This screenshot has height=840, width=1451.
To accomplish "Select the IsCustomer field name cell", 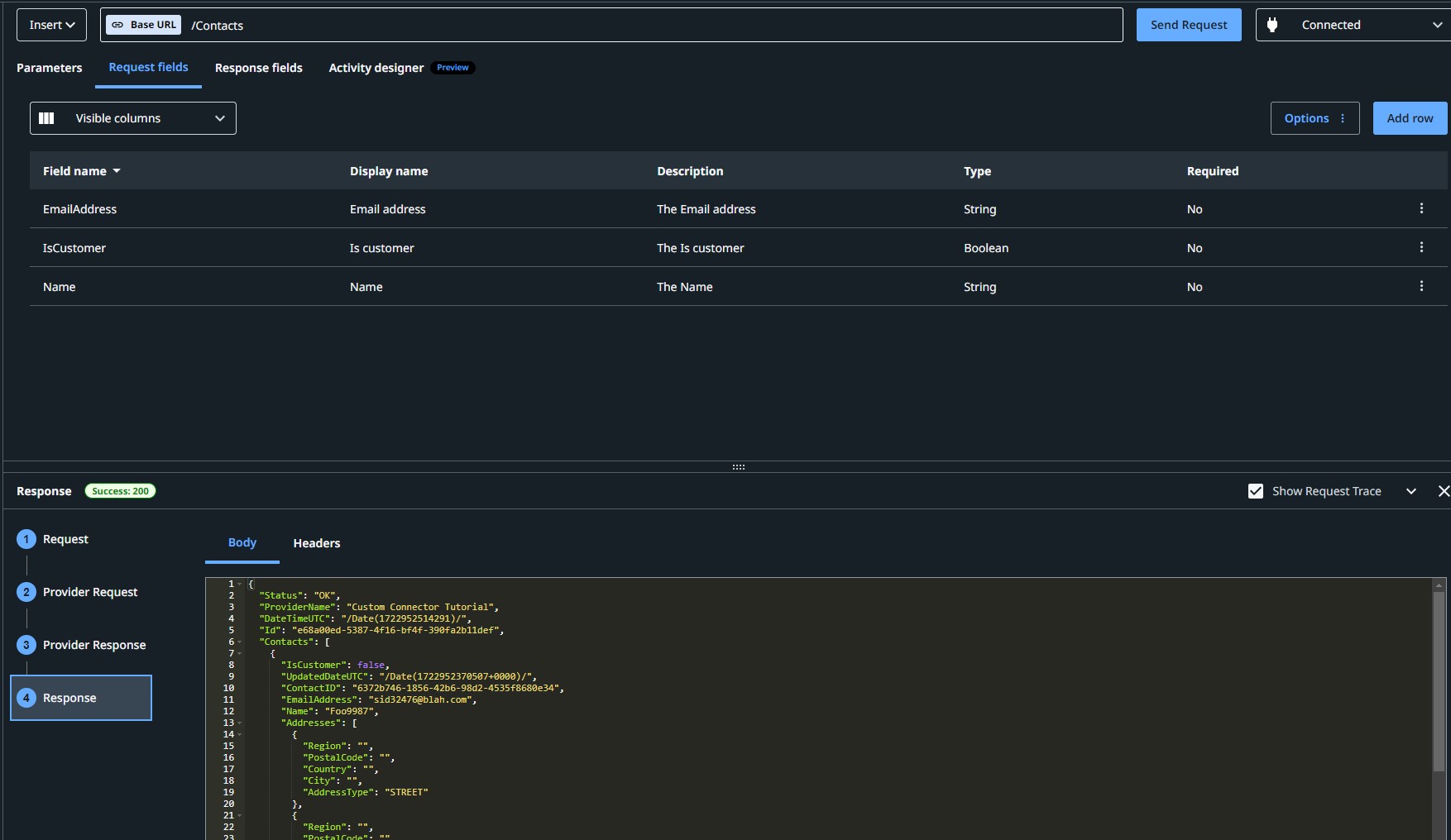I will pos(74,248).
